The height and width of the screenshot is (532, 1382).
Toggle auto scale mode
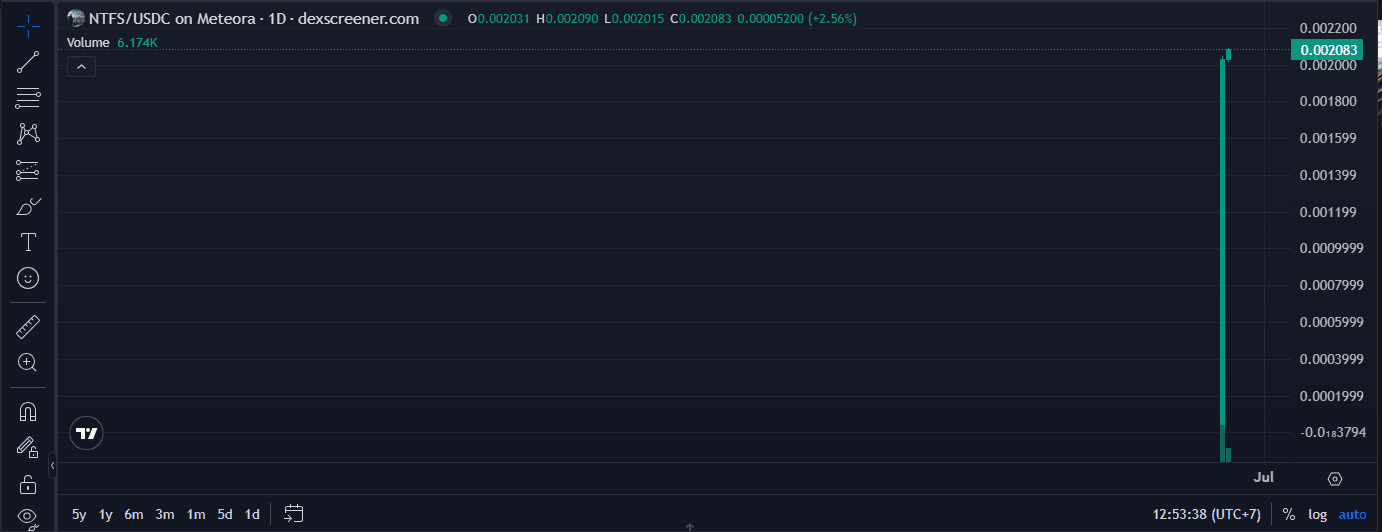[1352, 514]
